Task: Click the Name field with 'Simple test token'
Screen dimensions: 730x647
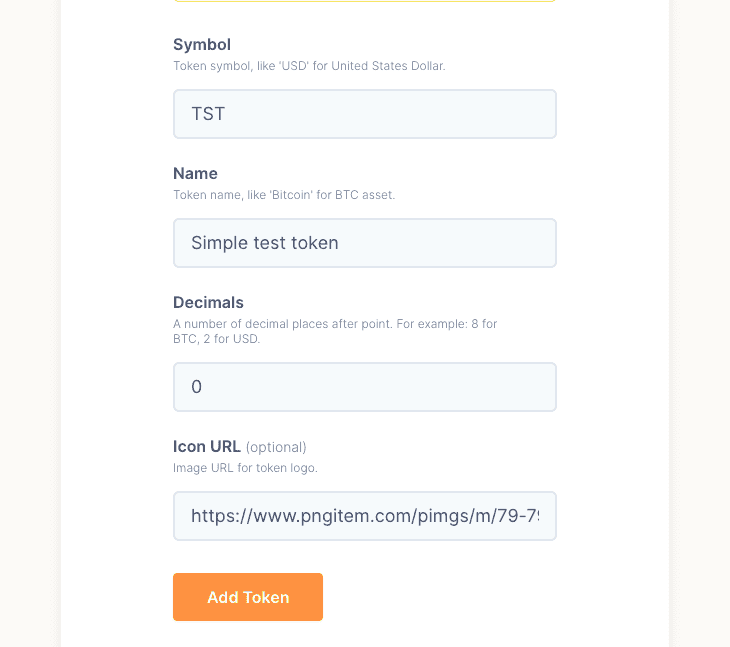Action: [364, 243]
